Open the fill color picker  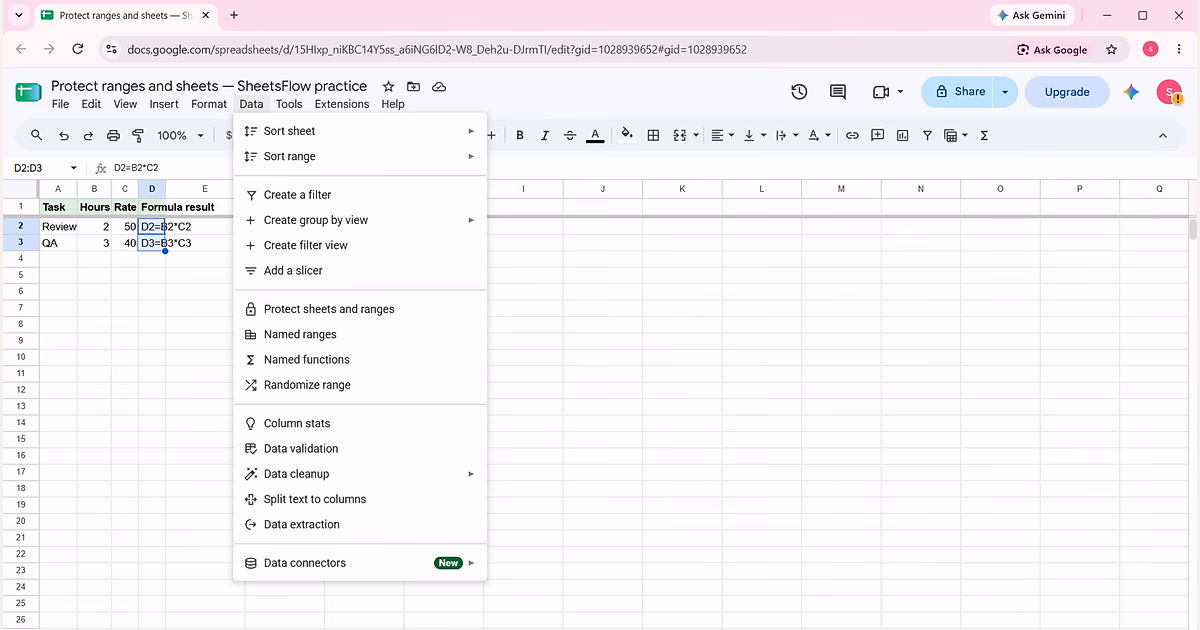(627, 135)
